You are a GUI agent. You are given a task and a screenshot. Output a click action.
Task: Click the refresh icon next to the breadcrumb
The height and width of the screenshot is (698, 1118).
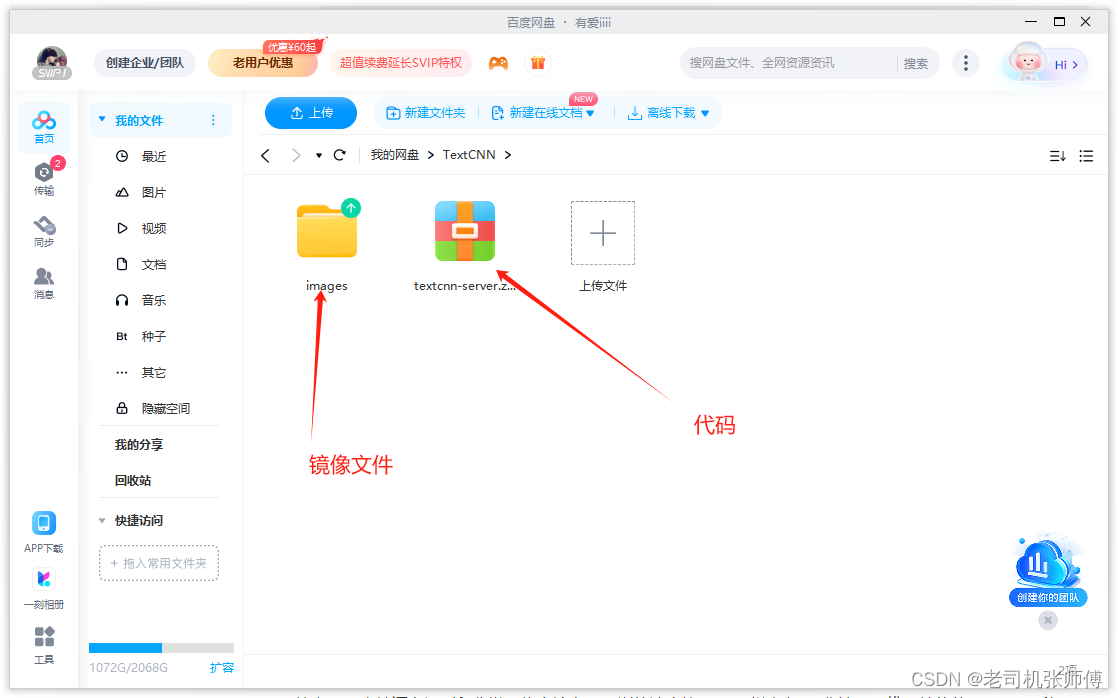coord(340,156)
